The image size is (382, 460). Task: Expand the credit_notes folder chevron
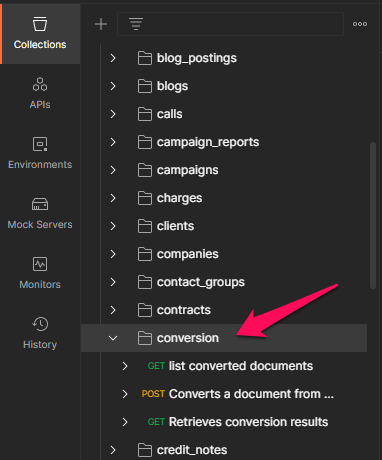coord(113,450)
